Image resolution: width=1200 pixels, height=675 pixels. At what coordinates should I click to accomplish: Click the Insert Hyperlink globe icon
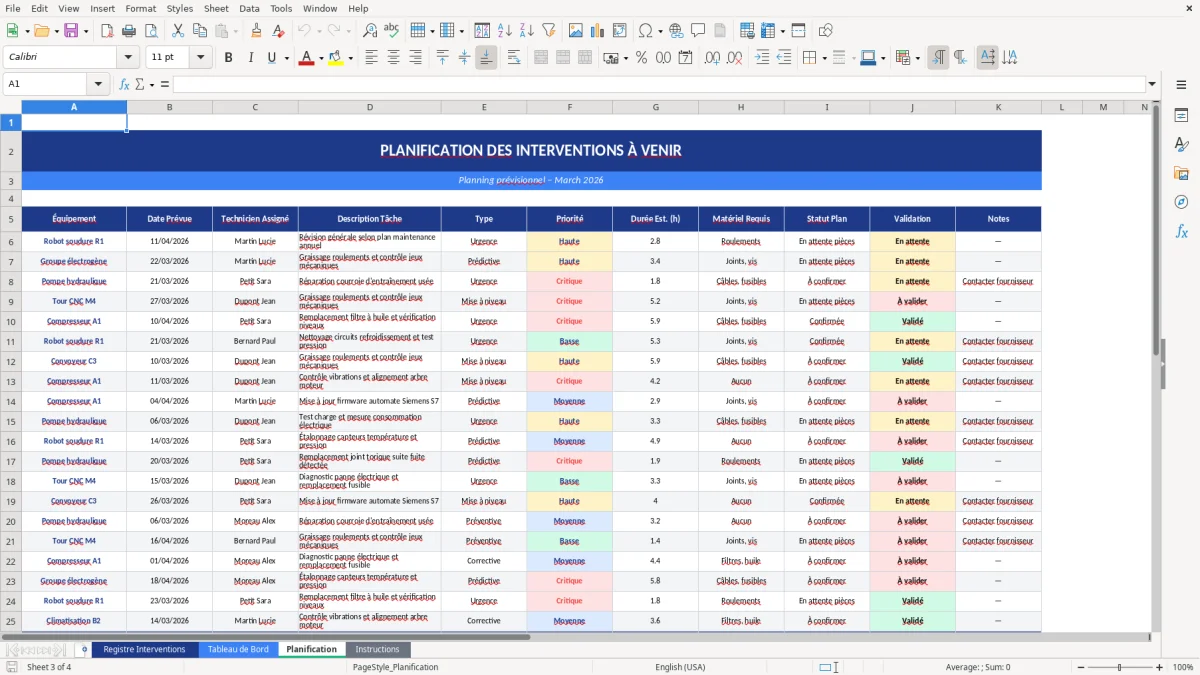(x=676, y=31)
